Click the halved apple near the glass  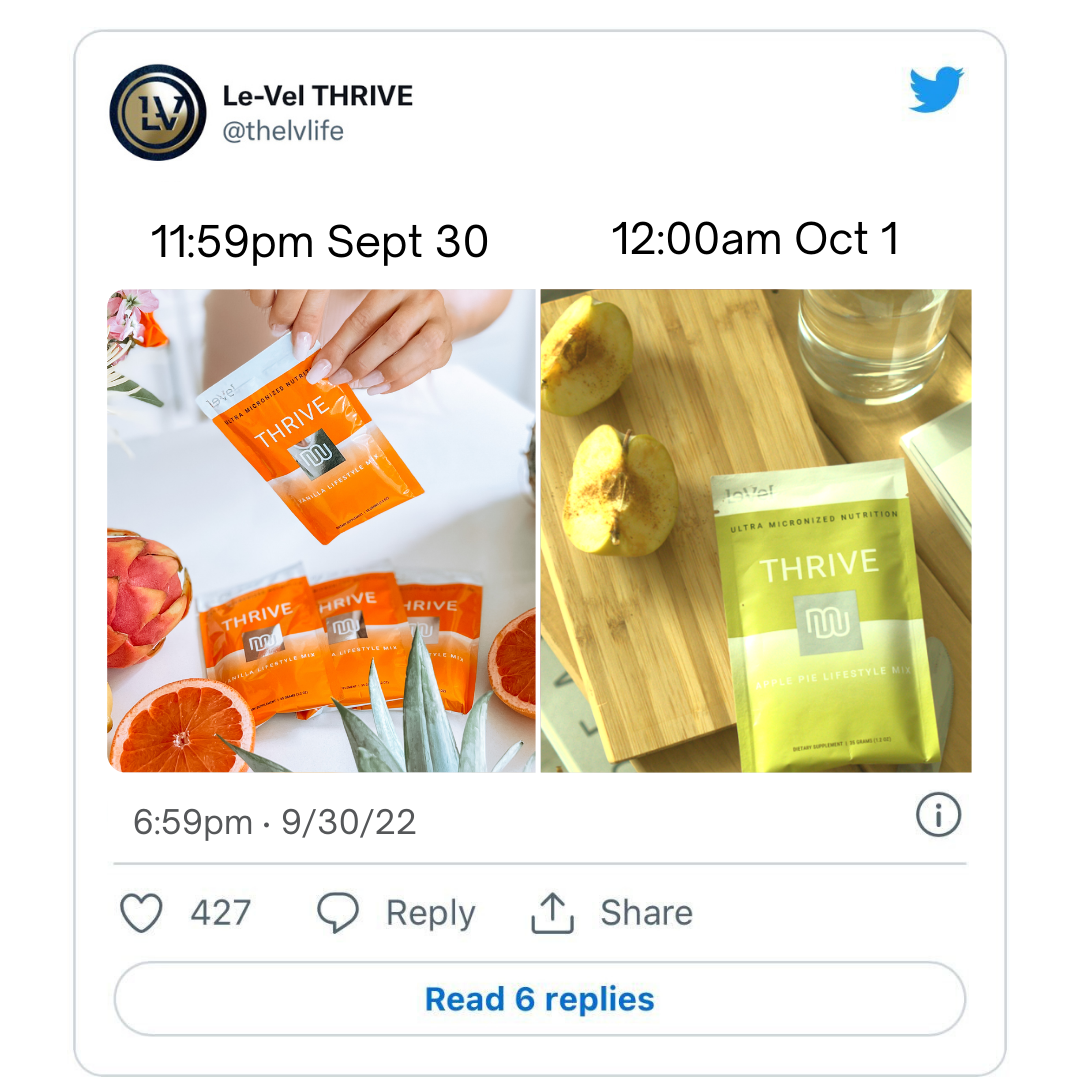point(586,355)
